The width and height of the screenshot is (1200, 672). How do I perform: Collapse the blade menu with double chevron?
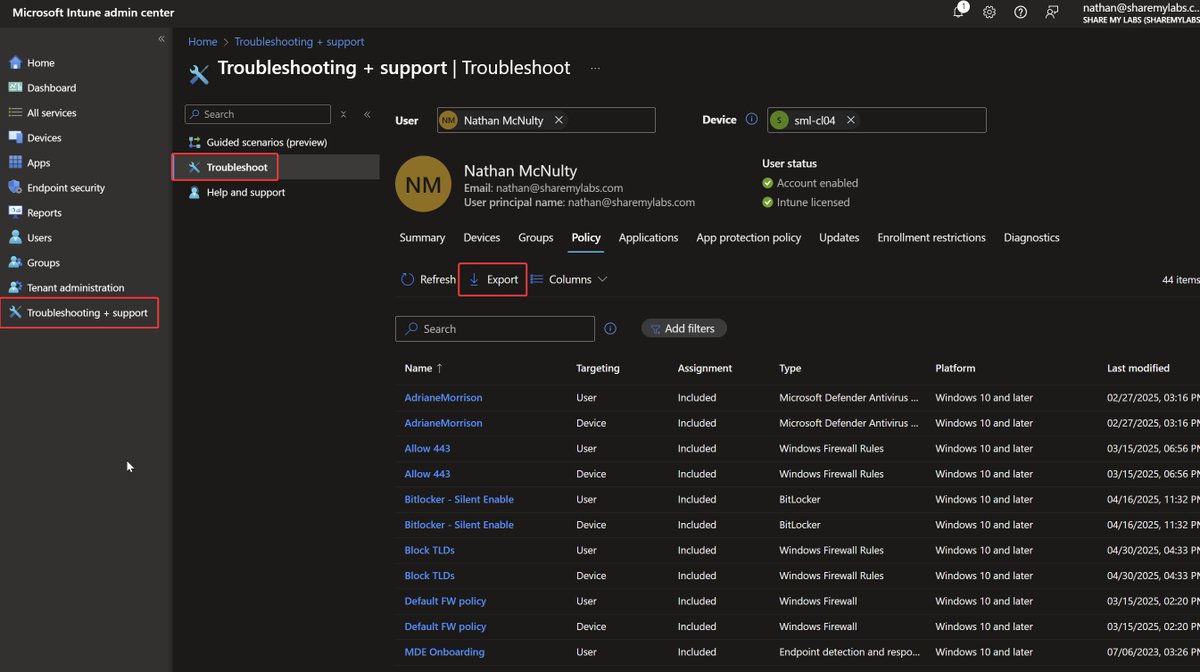(367, 114)
